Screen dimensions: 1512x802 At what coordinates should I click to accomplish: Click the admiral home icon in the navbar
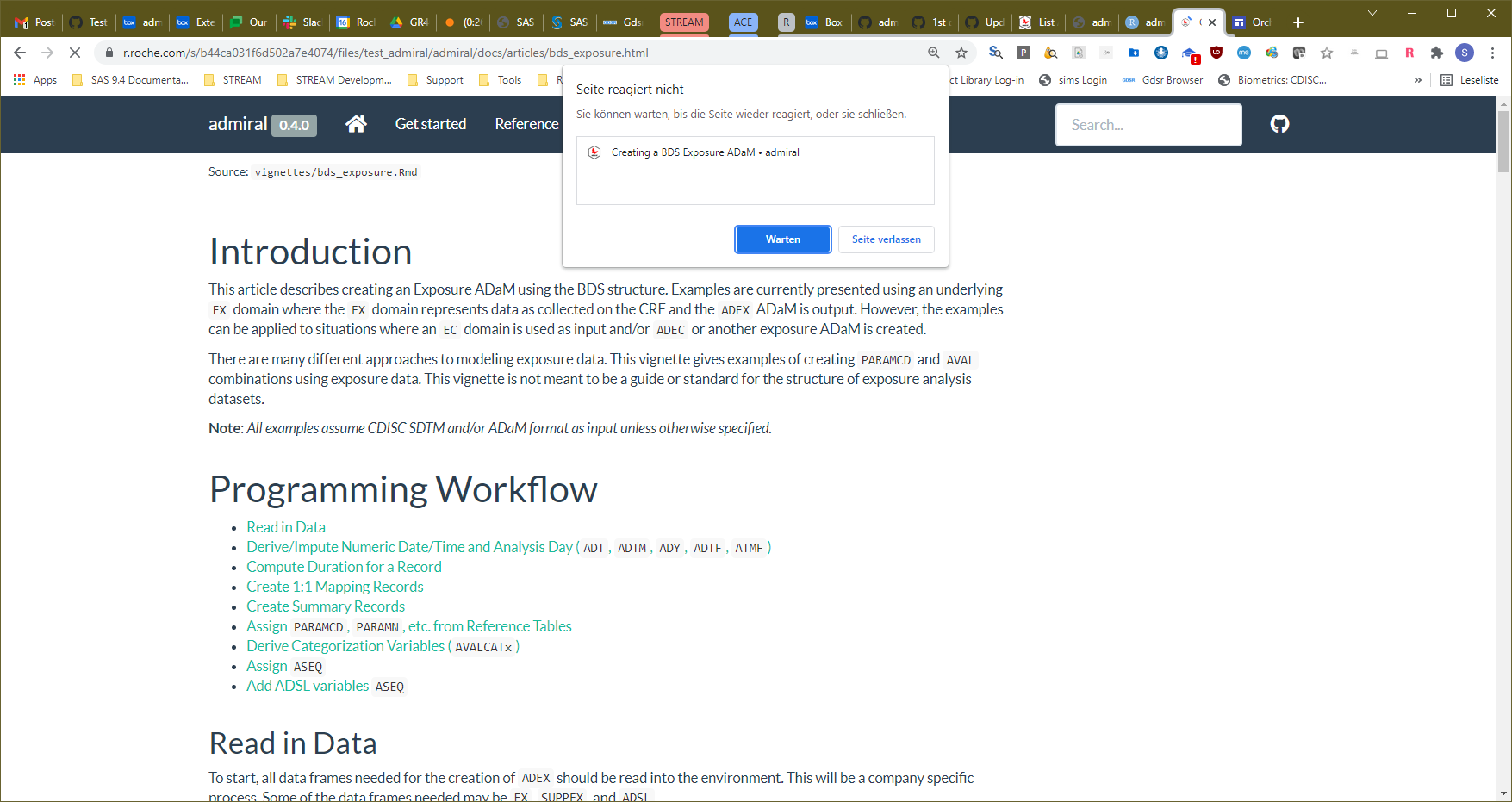pos(356,124)
